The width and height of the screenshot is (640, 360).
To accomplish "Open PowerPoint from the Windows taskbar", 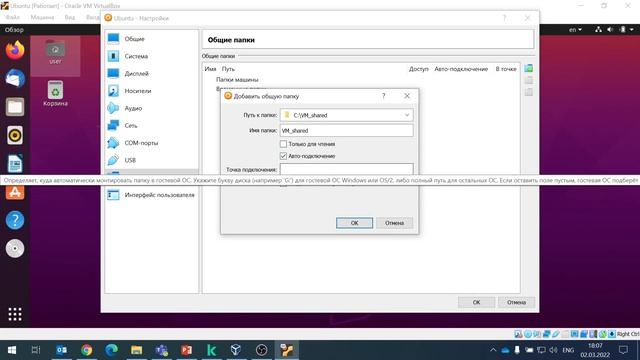I will pyautogui.click(x=187, y=350).
